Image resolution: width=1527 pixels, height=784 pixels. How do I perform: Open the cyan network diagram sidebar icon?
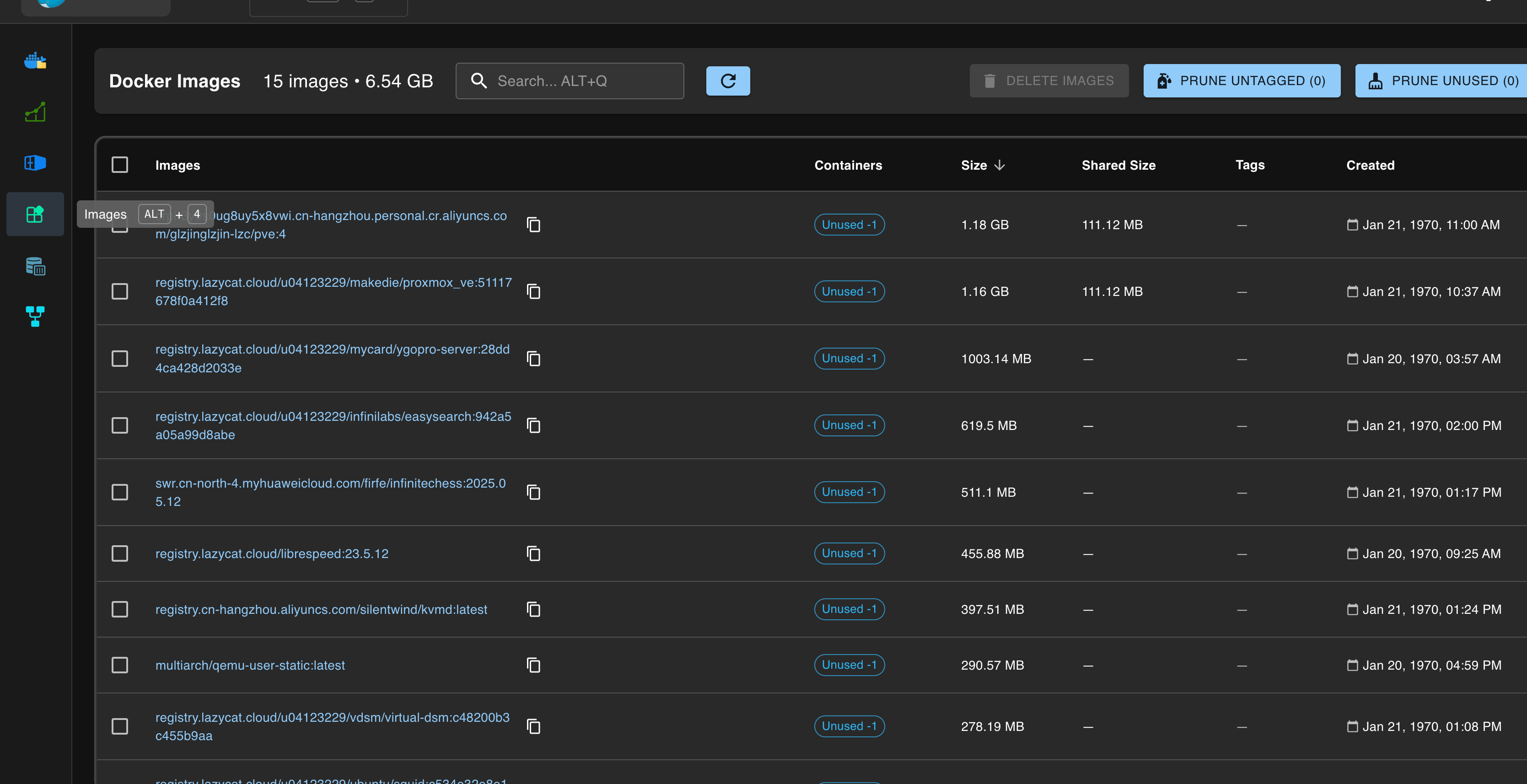point(35,317)
